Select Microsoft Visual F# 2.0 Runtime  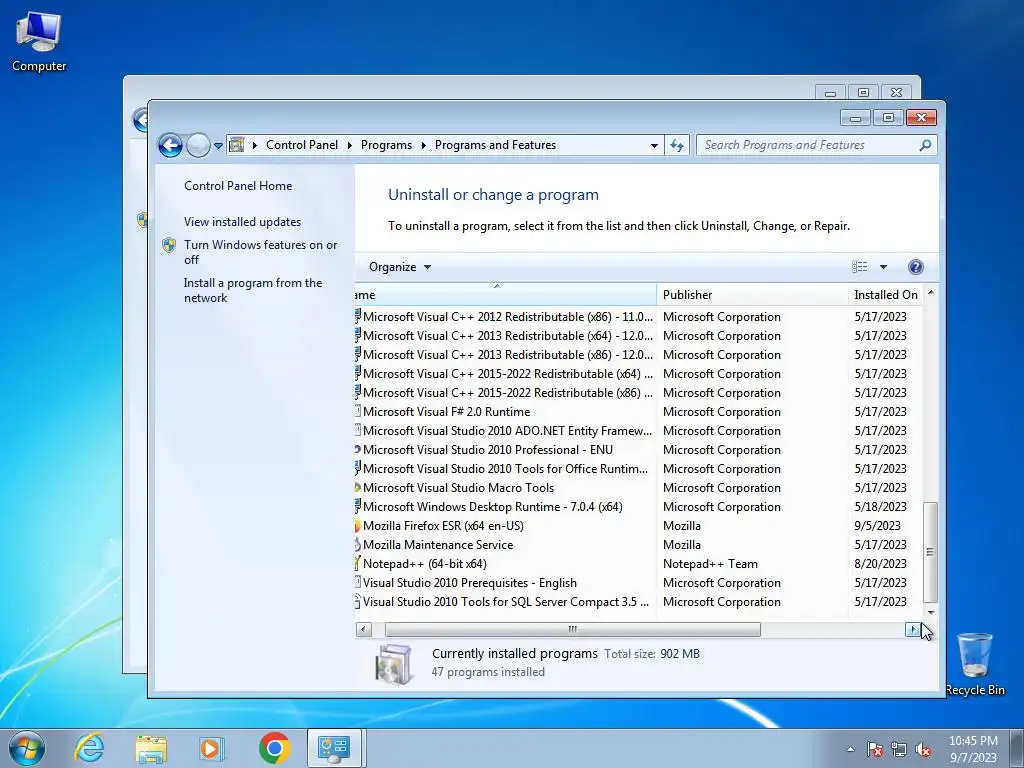[639, 412]
